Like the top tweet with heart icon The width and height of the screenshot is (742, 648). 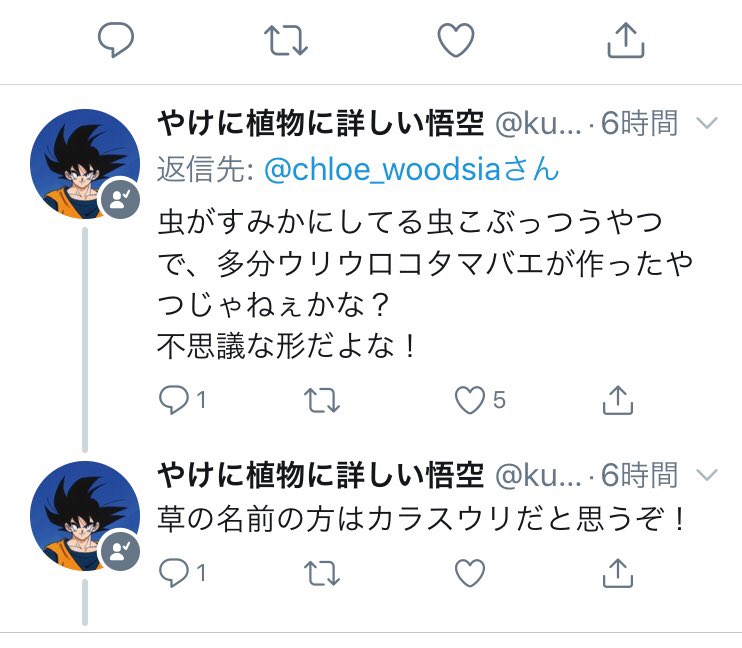tap(456, 40)
